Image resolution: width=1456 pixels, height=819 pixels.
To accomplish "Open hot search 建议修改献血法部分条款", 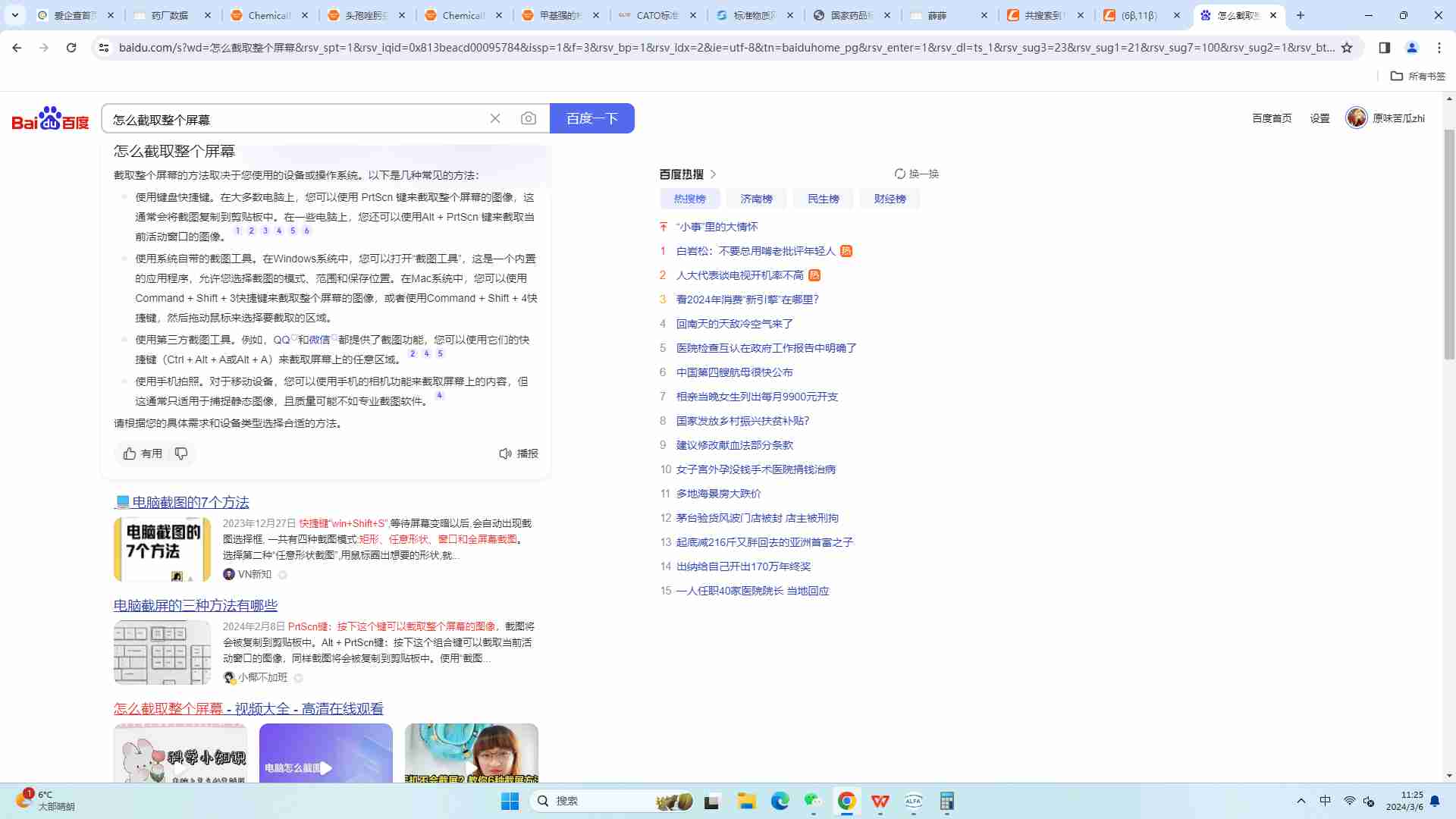I will point(734,445).
